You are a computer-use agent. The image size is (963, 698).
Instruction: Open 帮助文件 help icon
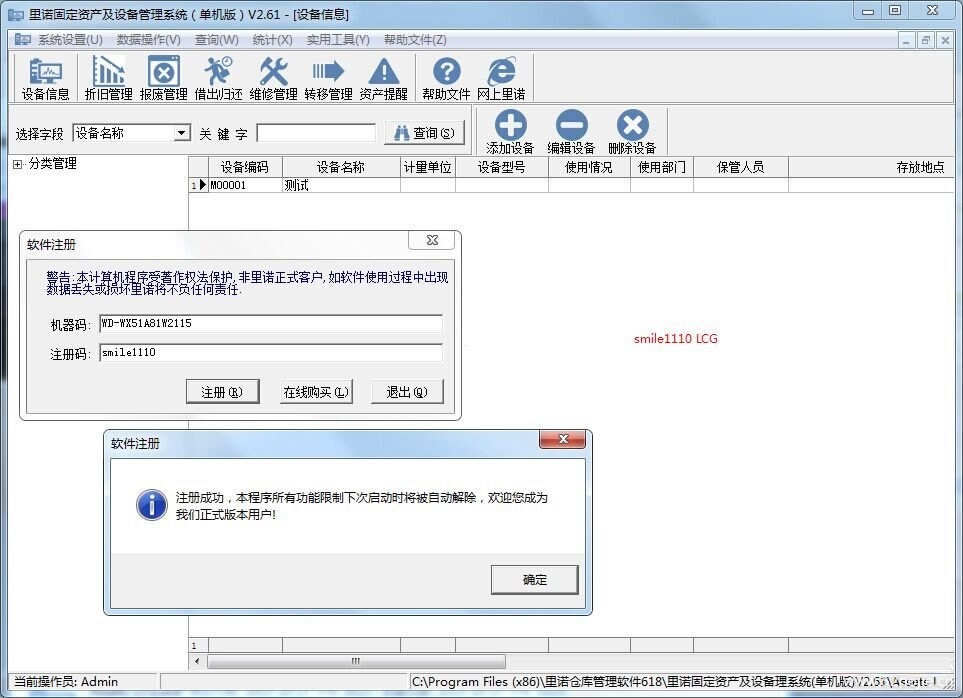(x=446, y=77)
